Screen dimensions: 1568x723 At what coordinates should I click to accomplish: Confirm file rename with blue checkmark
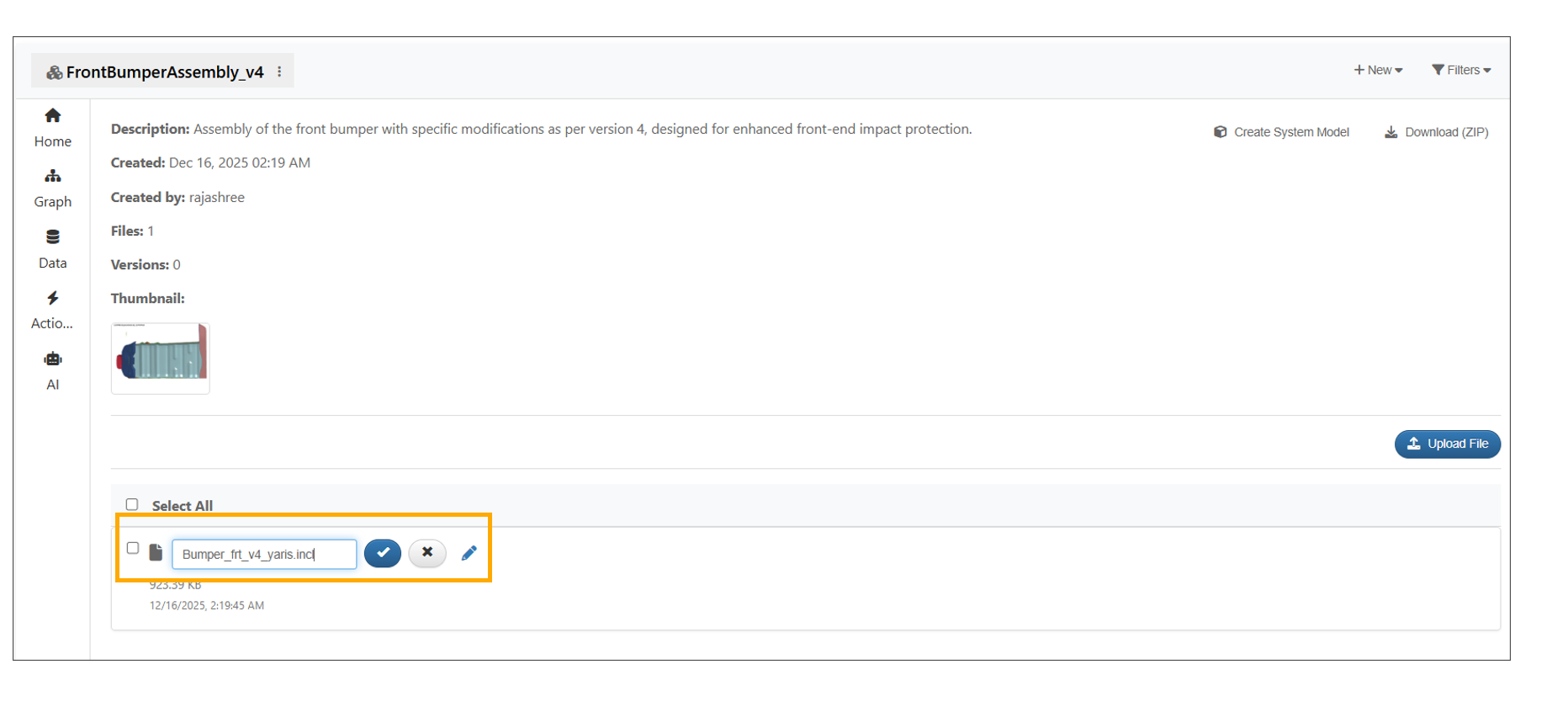coord(383,553)
